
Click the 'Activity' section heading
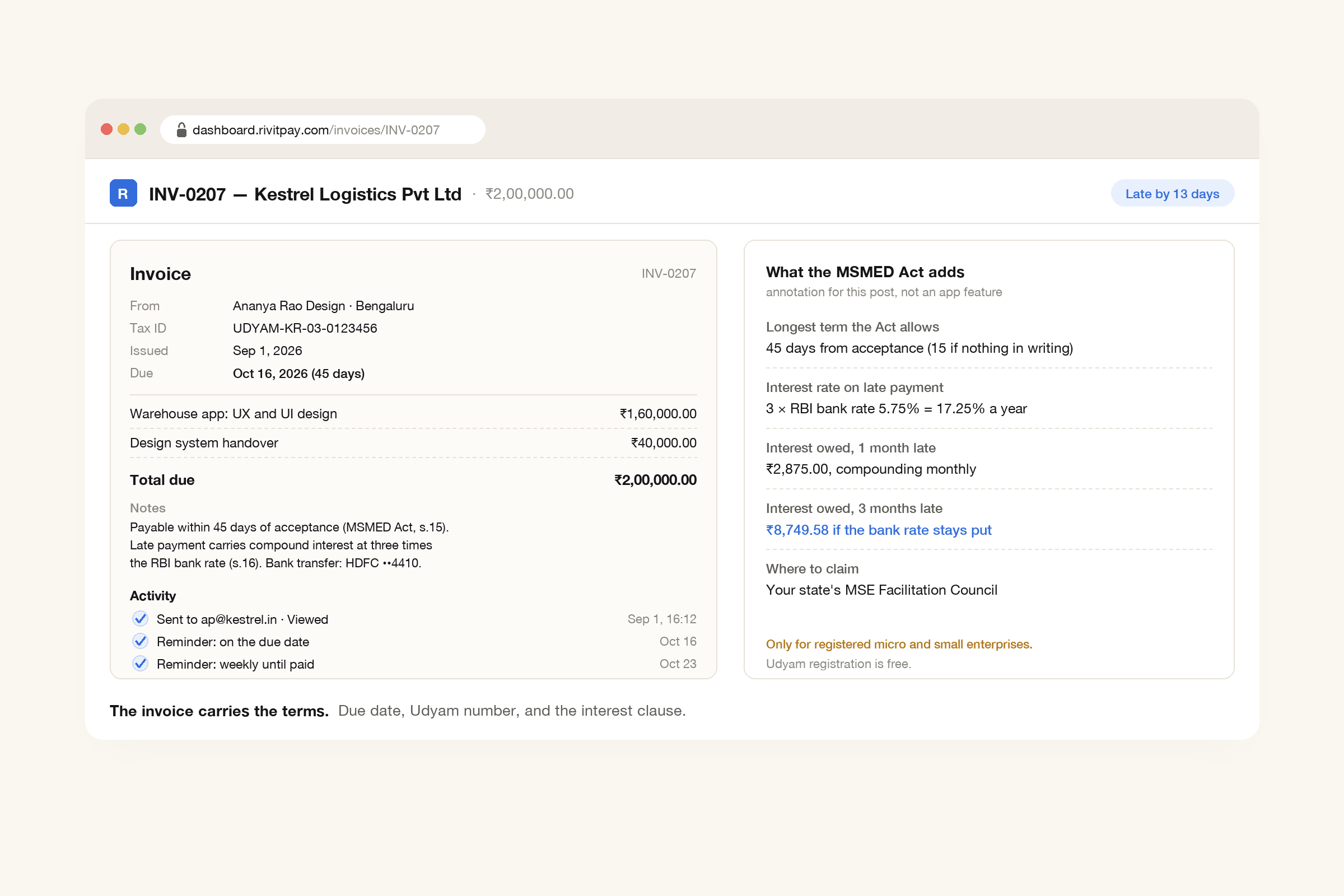152,596
